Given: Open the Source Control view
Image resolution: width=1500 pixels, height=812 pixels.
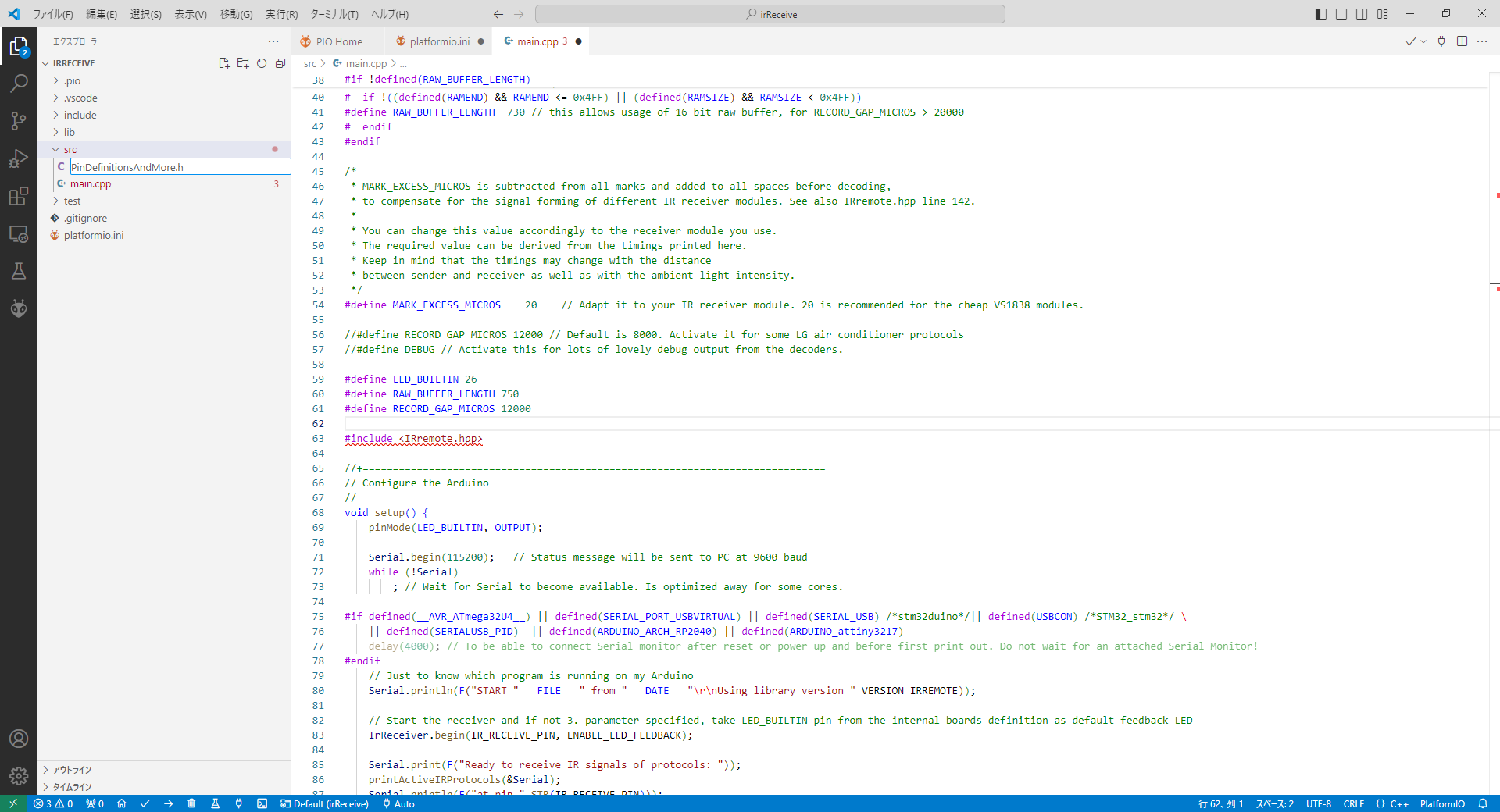Looking at the screenshot, I should [19, 120].
